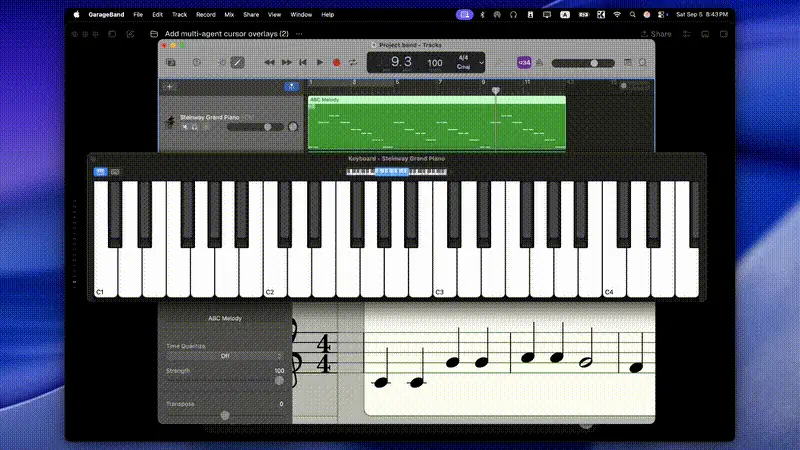Select the green ABC Melody region
This screenshot has width=800, height=450.
pyautogui.click(x=437, y=124)
